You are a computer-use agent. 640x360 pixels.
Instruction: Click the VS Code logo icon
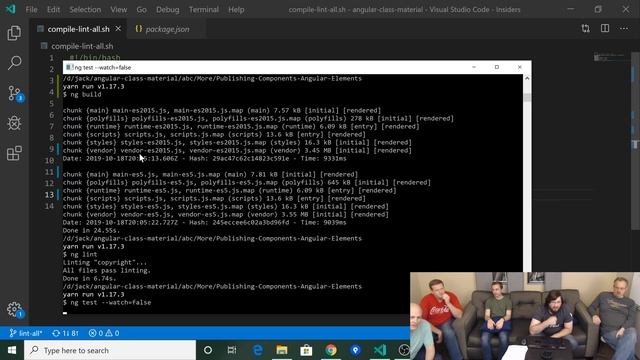pyautogui.click(x=10, y=9)
